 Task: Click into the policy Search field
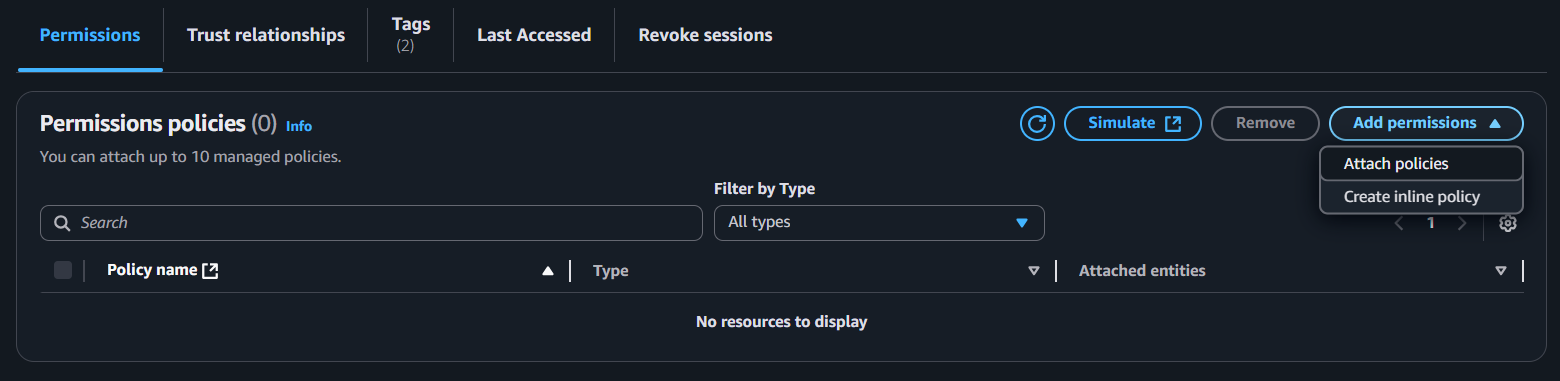pyautogui.click(x=371, y=223)
